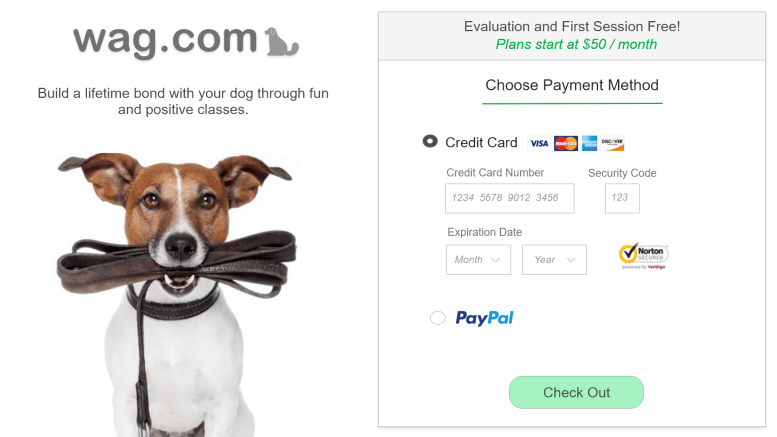Click the dog silhouette icon beside wag.com
This screenshot has width=777, height=437.
(x=281, y=41)
